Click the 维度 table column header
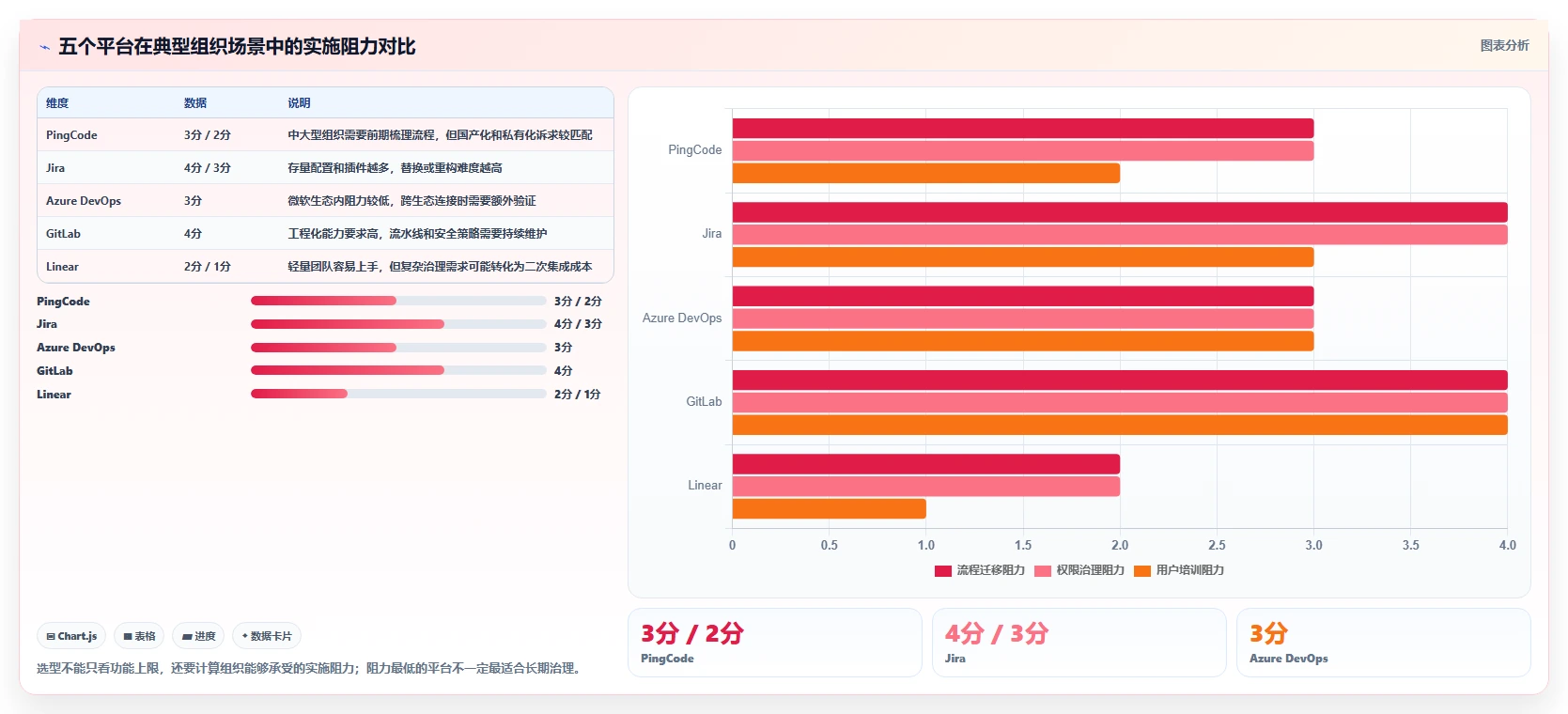Viewport: 1568px width, 714px height. coord(57,103)
